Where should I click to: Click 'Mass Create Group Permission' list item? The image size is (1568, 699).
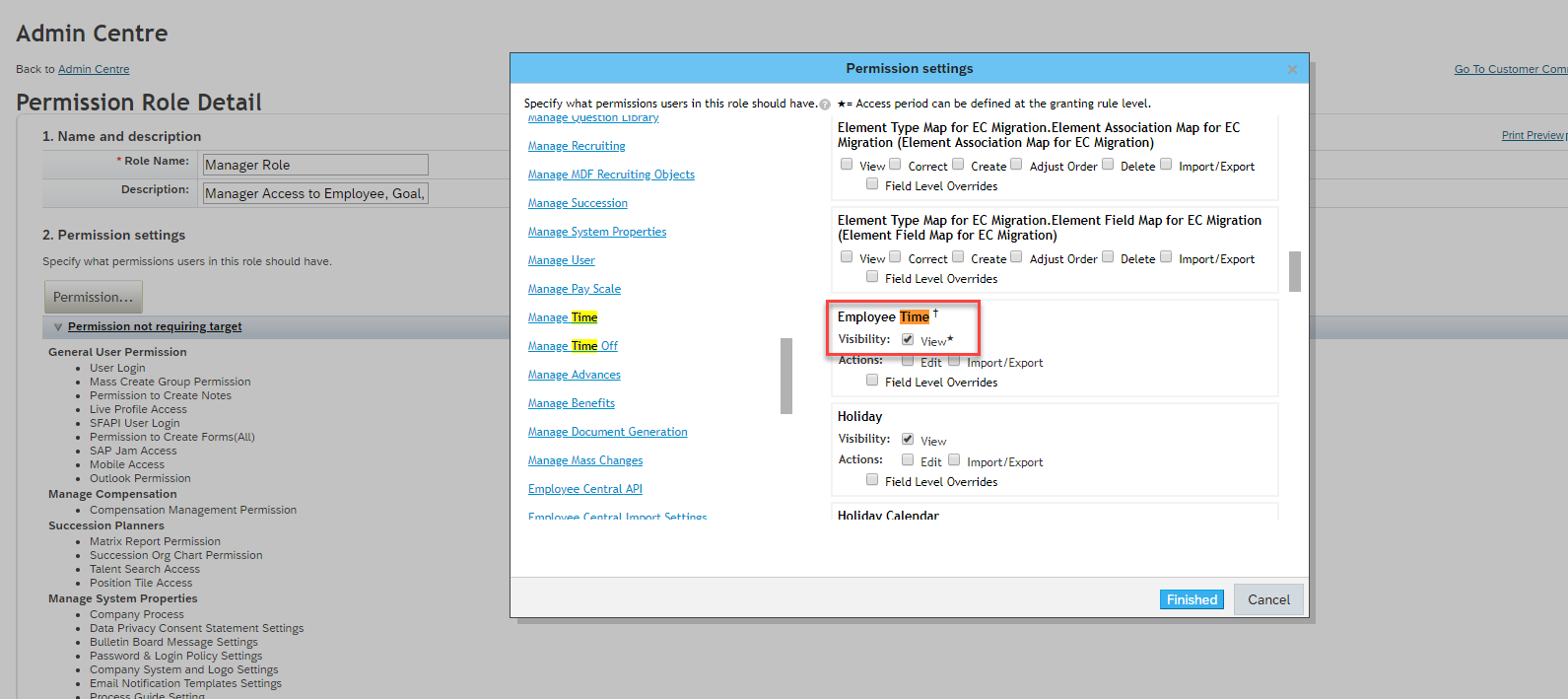point(170,382)
